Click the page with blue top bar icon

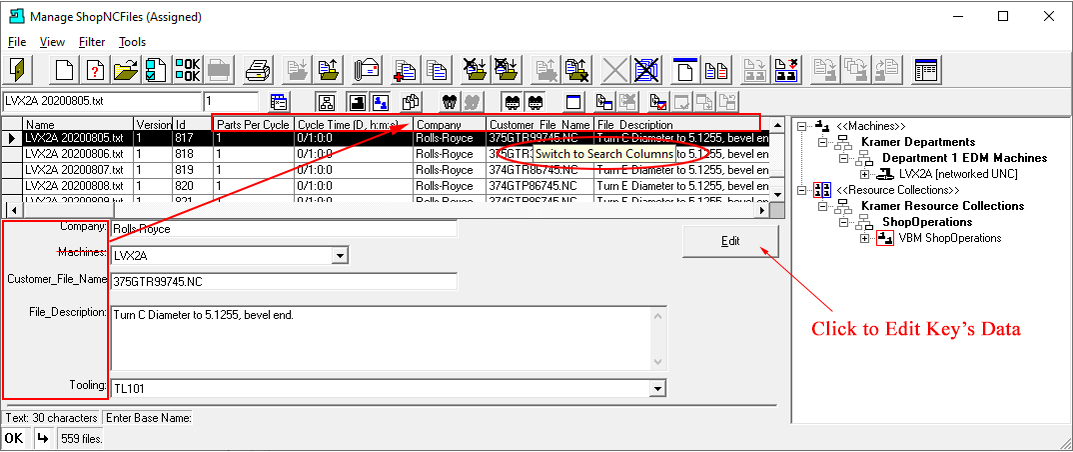tap(684, 70)
